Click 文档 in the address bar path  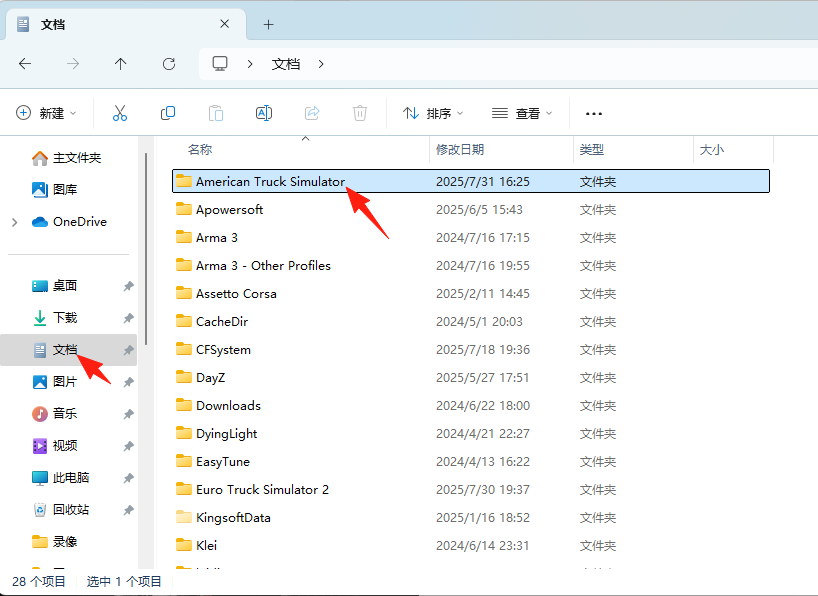286,64
